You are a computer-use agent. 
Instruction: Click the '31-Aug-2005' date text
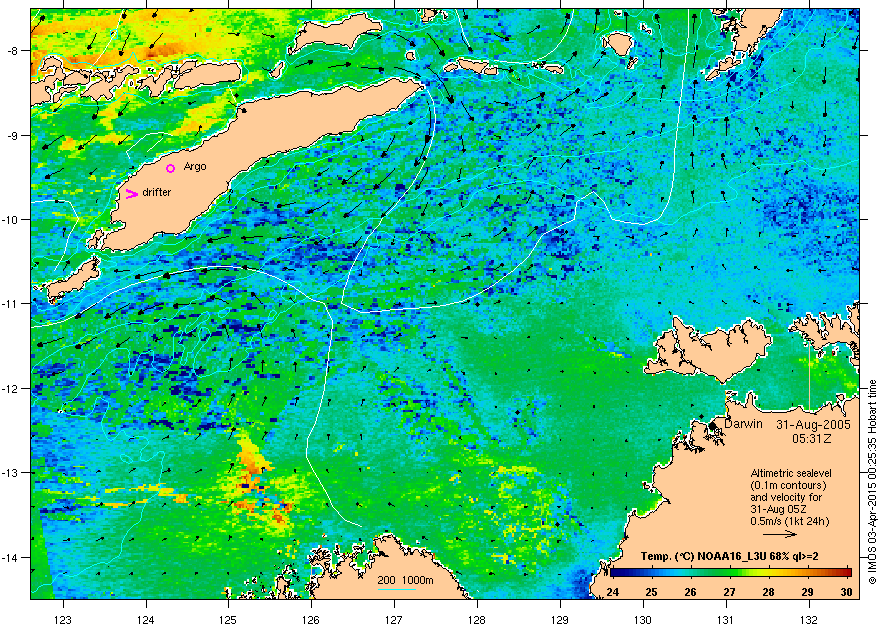[x=813, y=425]
